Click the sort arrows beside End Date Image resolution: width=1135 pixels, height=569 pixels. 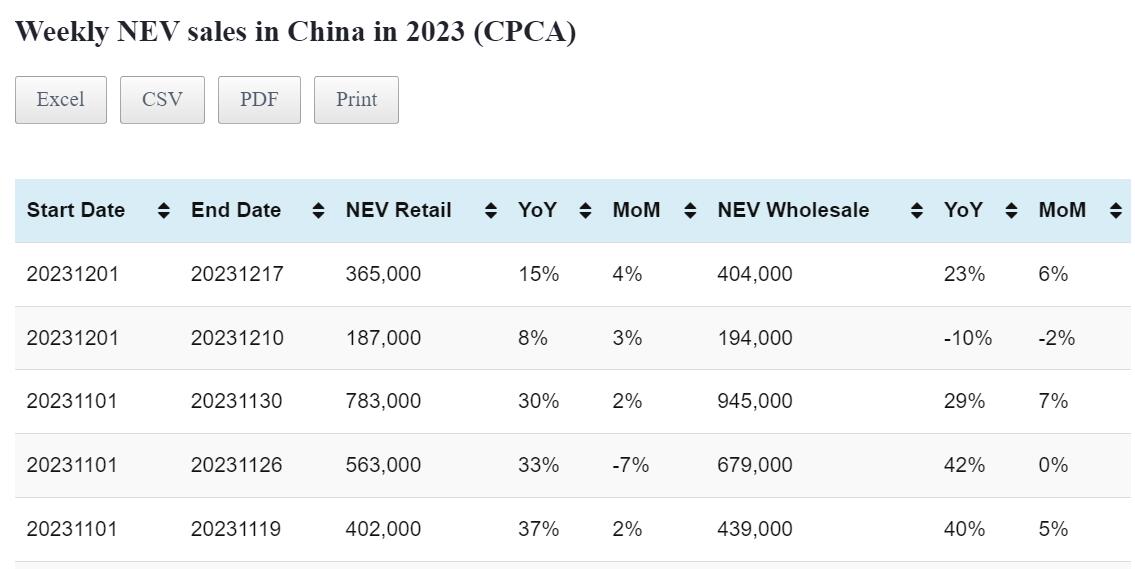(318, 211)
